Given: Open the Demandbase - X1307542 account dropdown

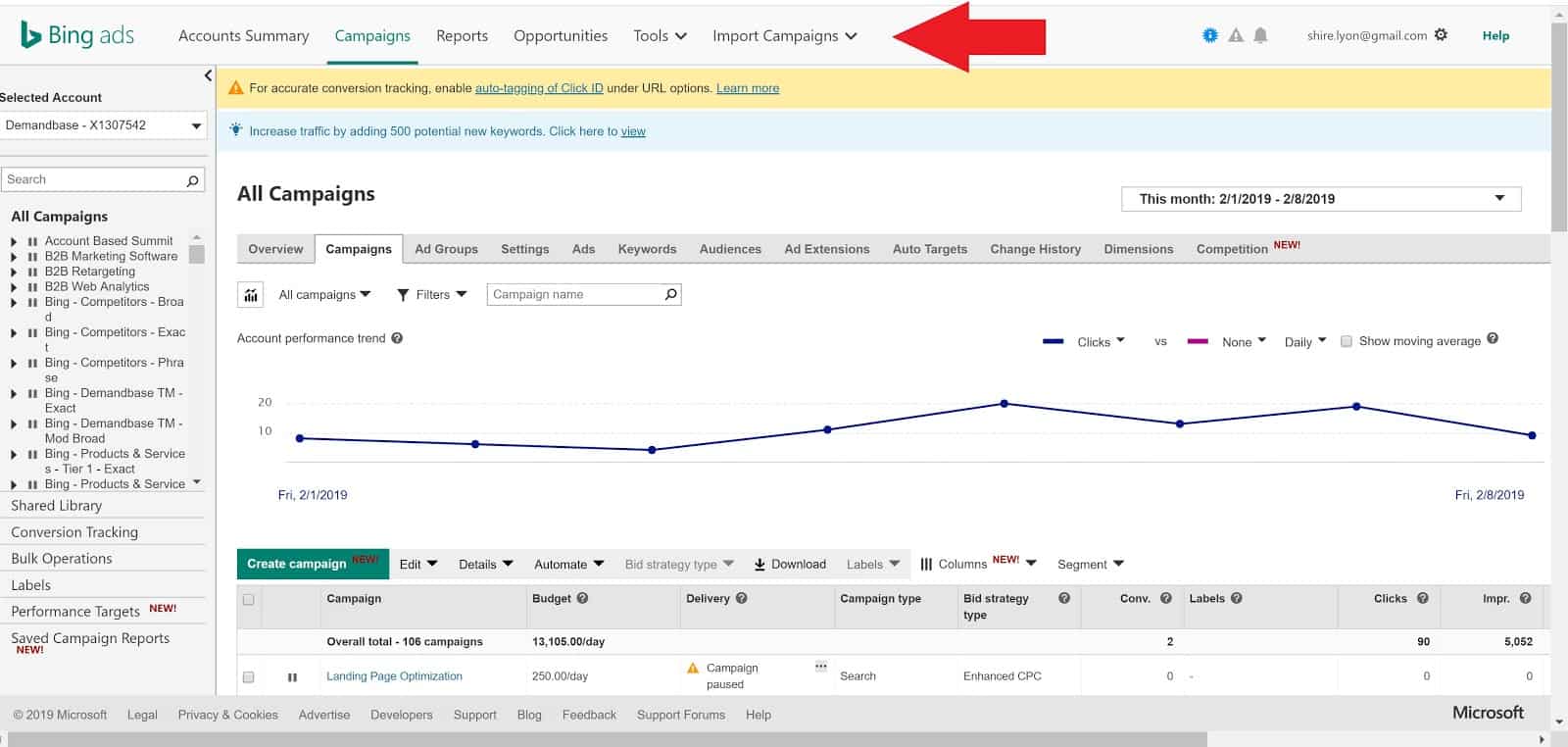Looking at the screenshot, I should [x=103, y=125].
